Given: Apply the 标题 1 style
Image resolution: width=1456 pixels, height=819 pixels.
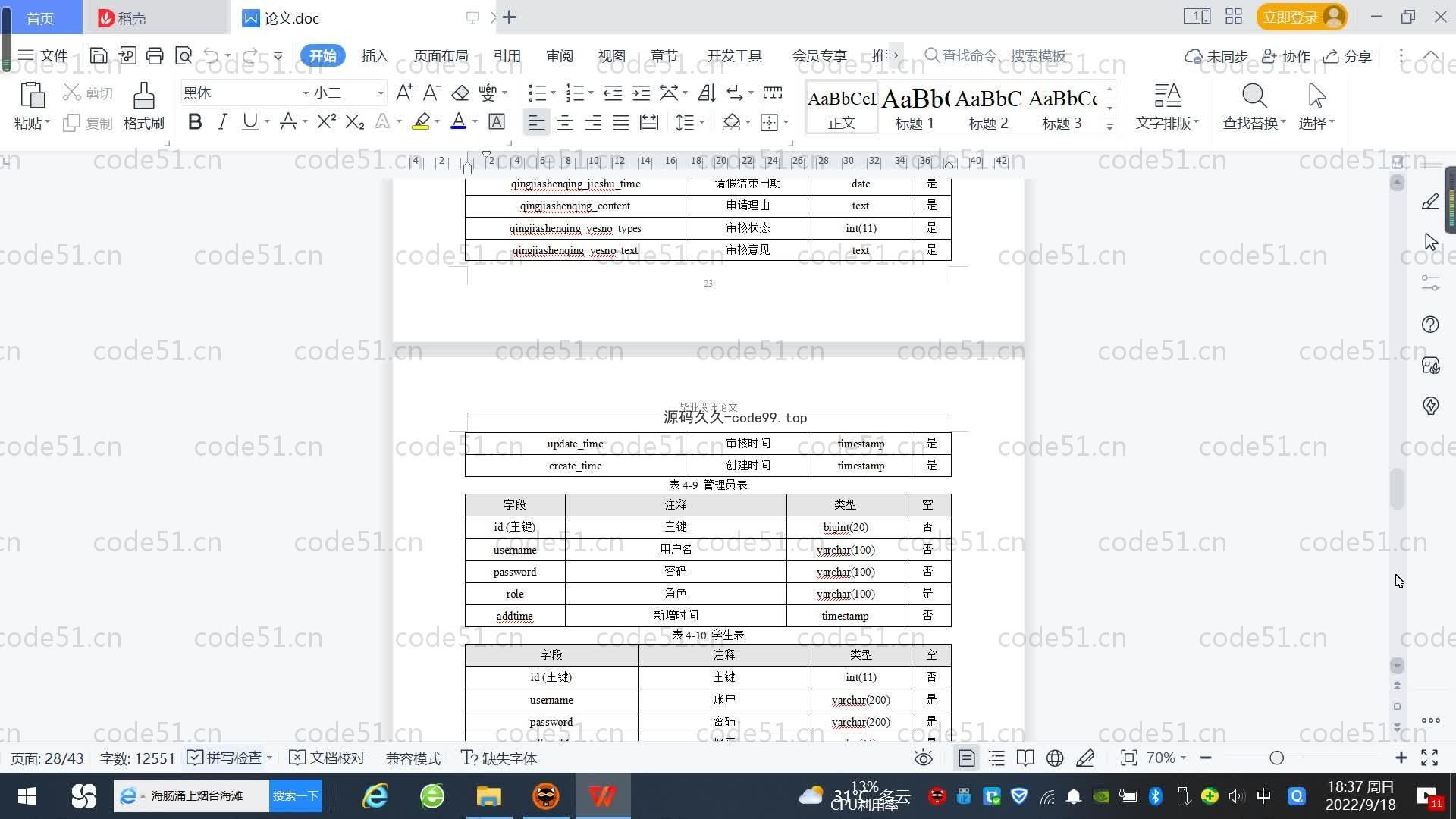Looking at the screenshot, I should (x=915, y=107).
